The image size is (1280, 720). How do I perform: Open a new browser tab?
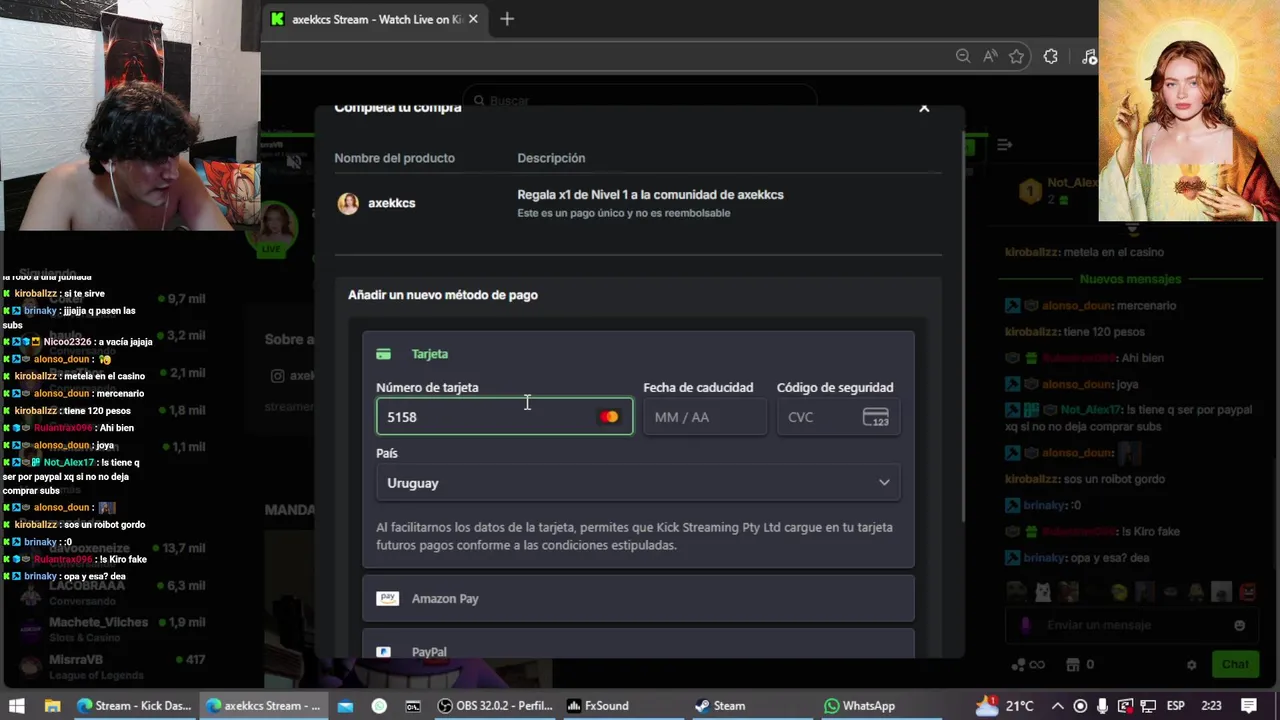tap(507, 19)
